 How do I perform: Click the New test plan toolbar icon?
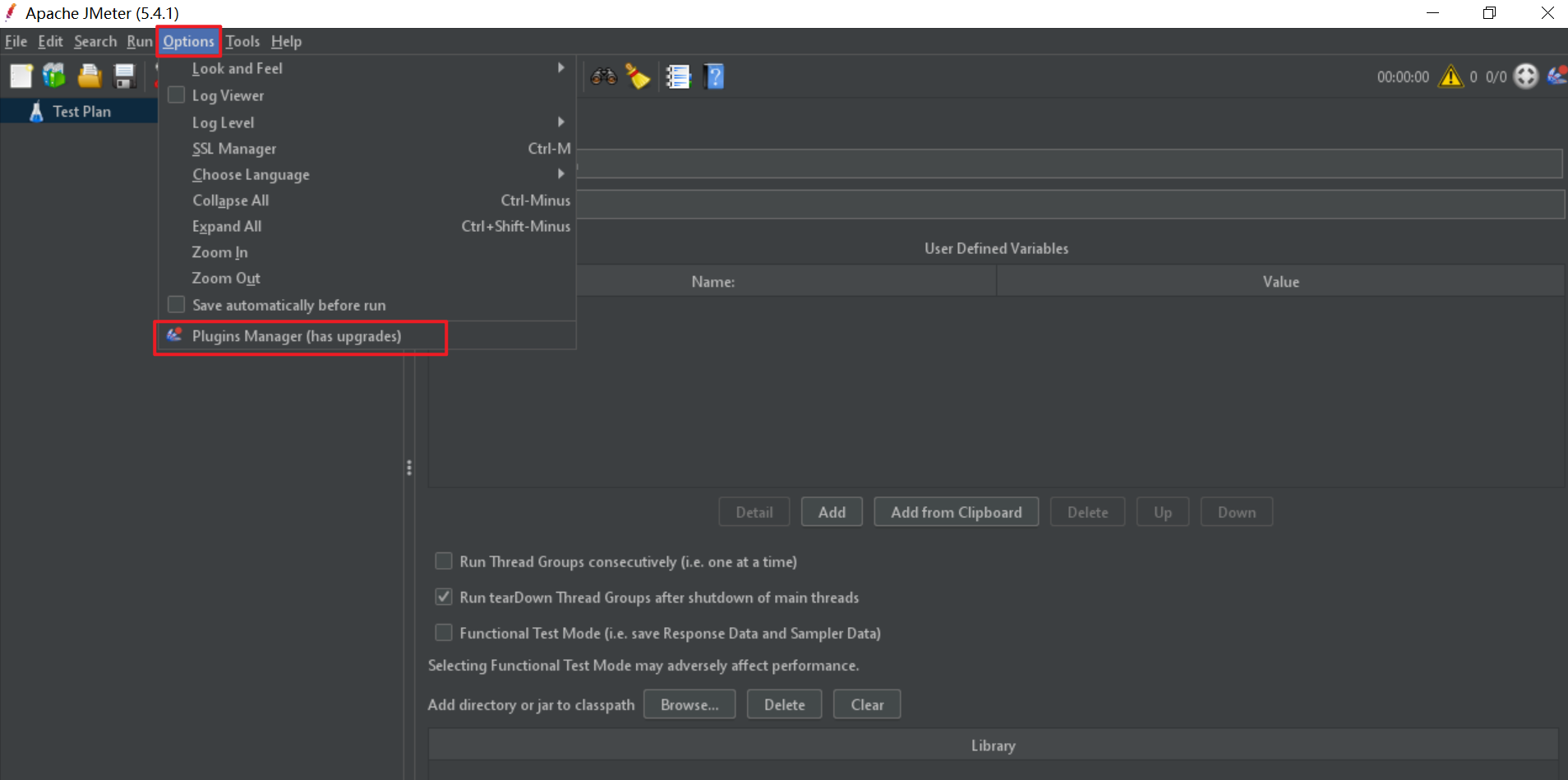pos(21,76)
